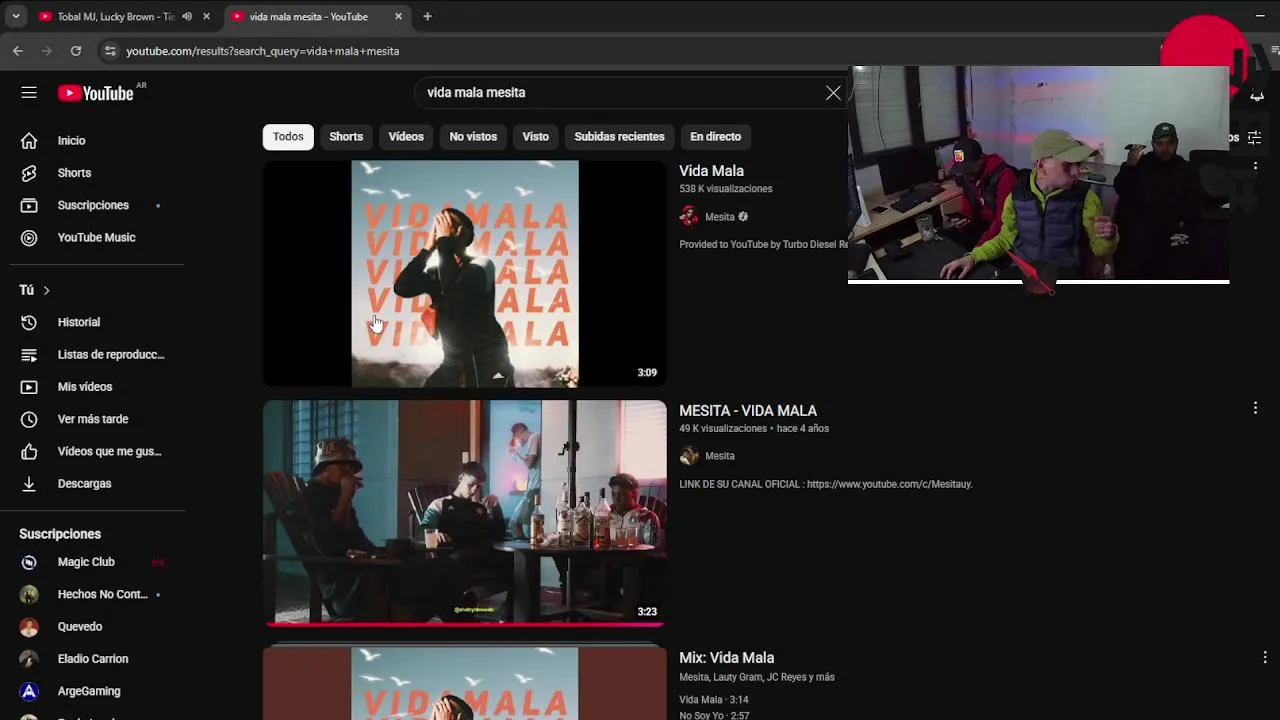Select the Shorts filter chip
The image size is (1280, 720).
pyautogui.click(x=346, y=137)
